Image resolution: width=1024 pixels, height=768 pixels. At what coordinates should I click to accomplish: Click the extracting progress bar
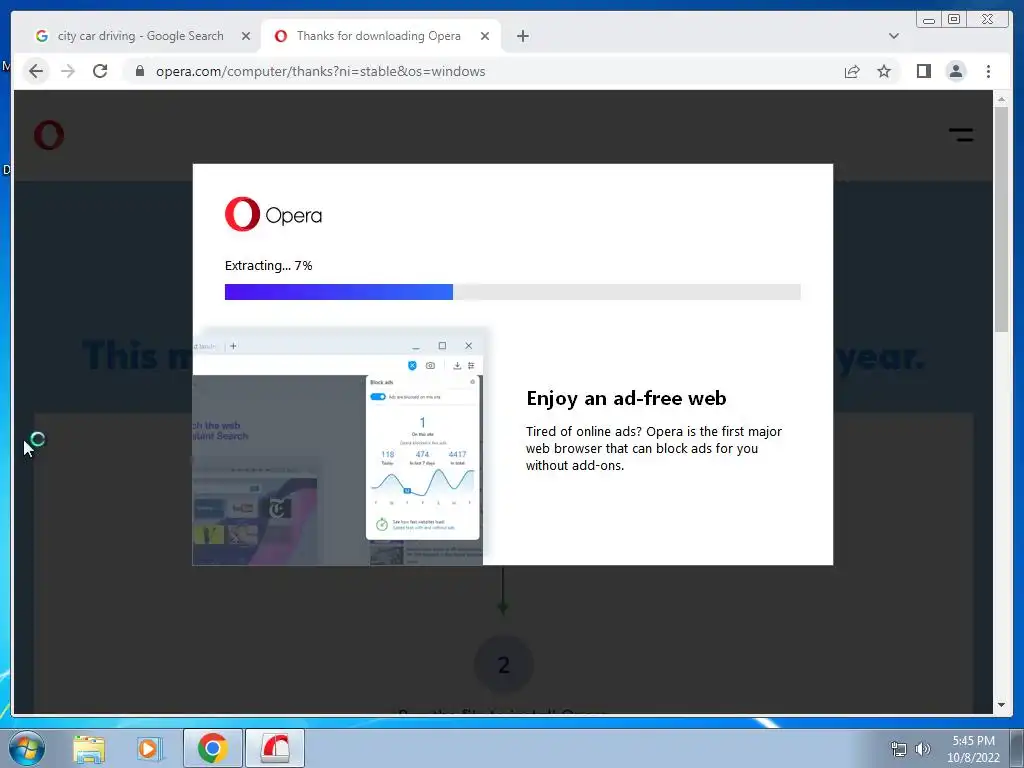pos(513,292)
